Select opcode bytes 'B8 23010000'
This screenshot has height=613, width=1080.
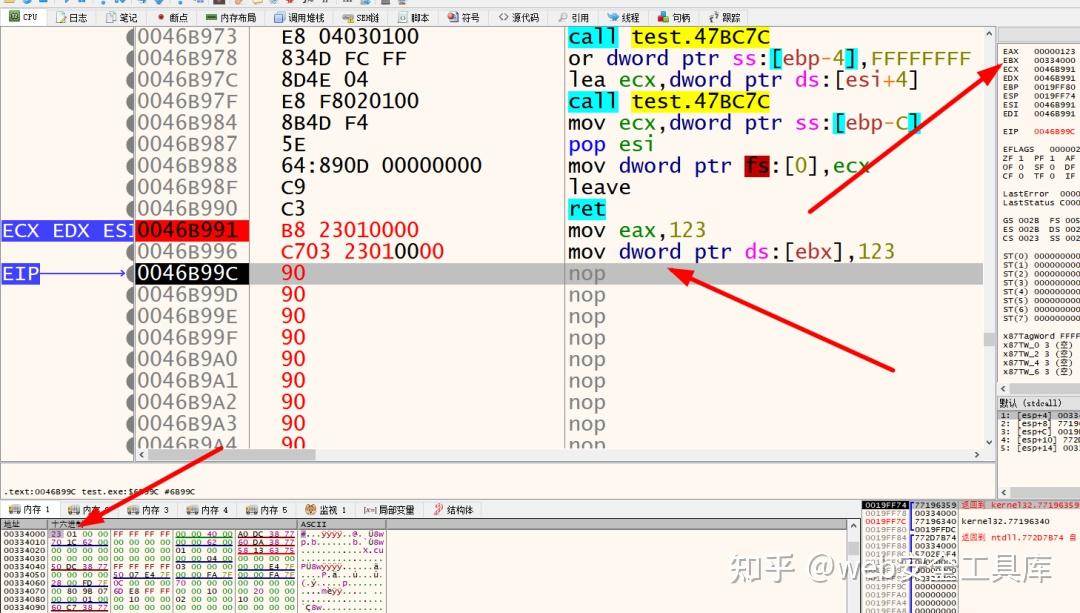(x=350, y=230)
